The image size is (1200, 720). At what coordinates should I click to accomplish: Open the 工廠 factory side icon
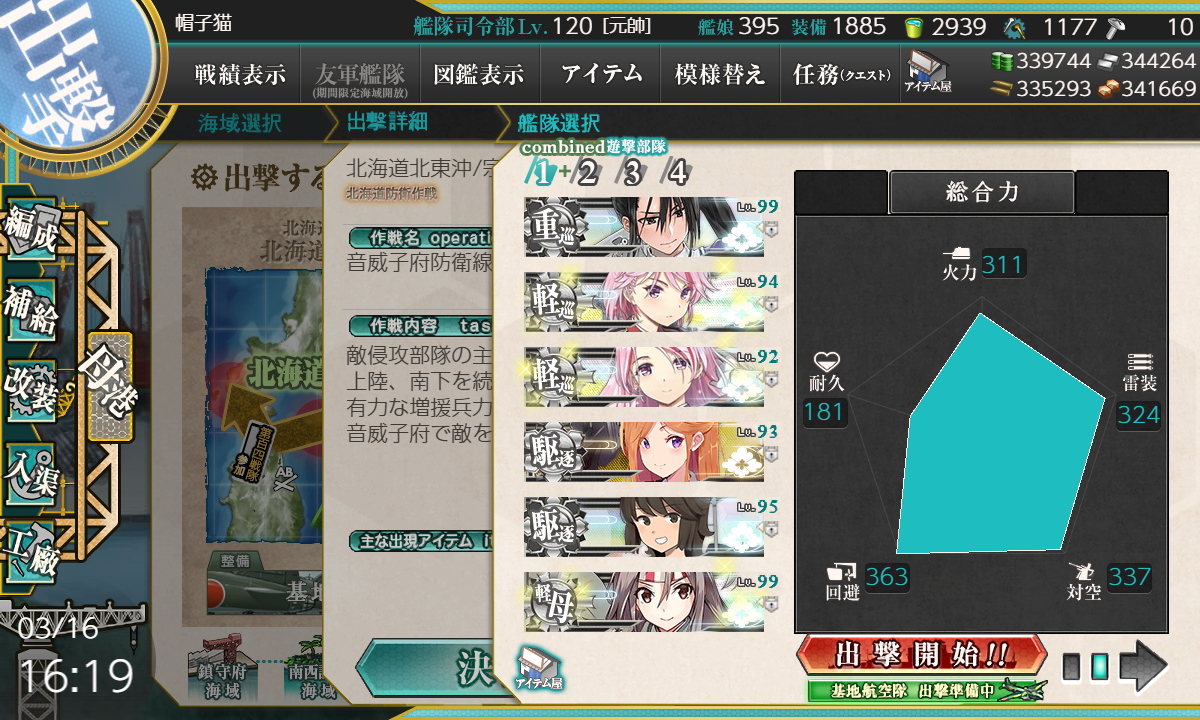coord(31,548)
